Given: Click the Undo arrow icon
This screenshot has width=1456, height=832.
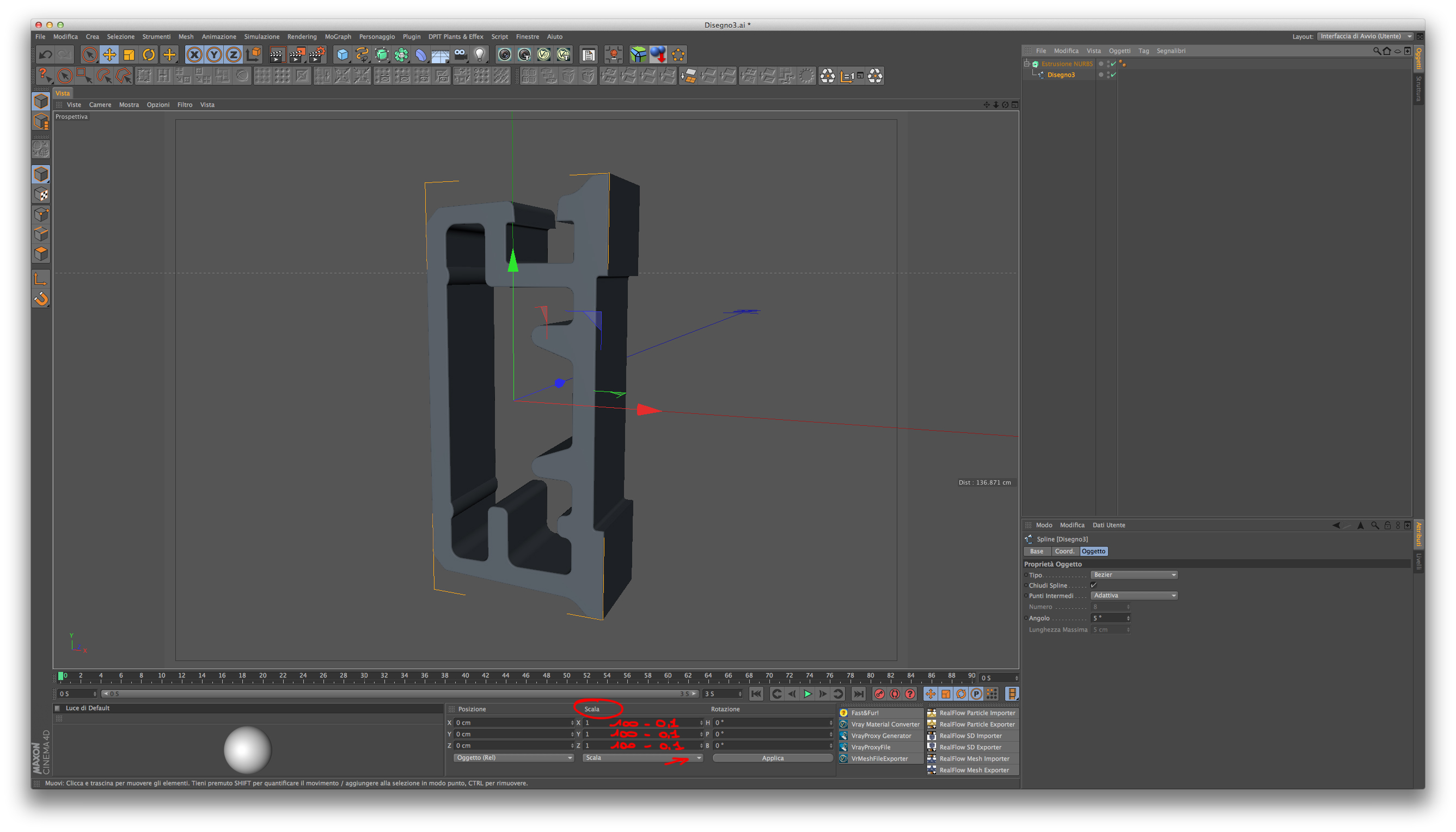Looking at the screenshot, I should (45, 55).
